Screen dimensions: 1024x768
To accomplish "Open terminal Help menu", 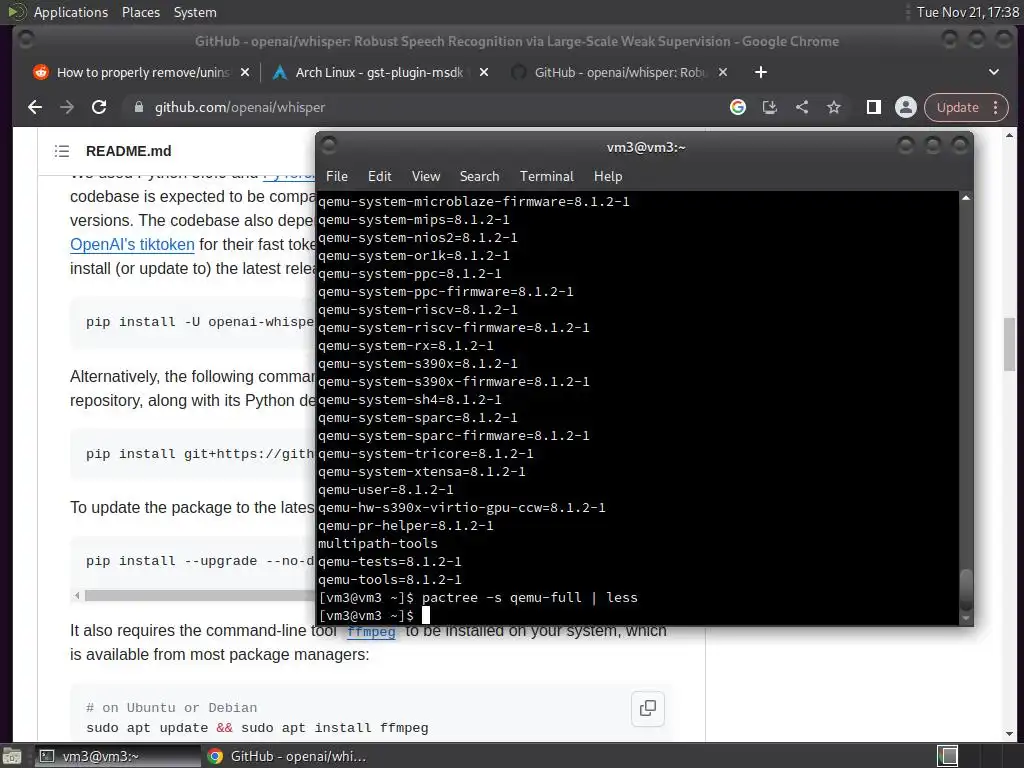I will coord(608,176).
